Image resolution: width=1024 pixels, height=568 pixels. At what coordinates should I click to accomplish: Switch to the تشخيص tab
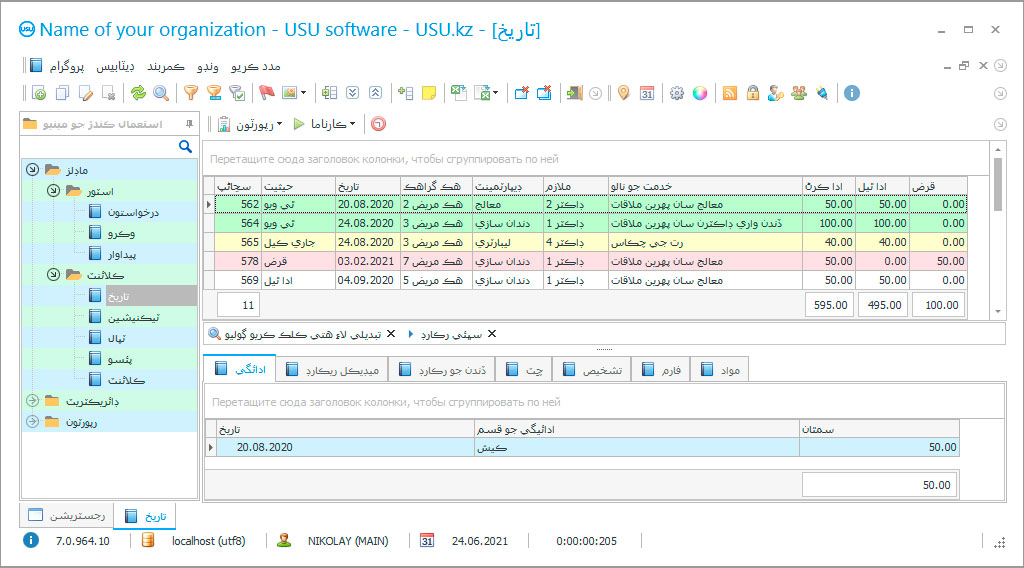pyautogui.click(x=592, y=370)
